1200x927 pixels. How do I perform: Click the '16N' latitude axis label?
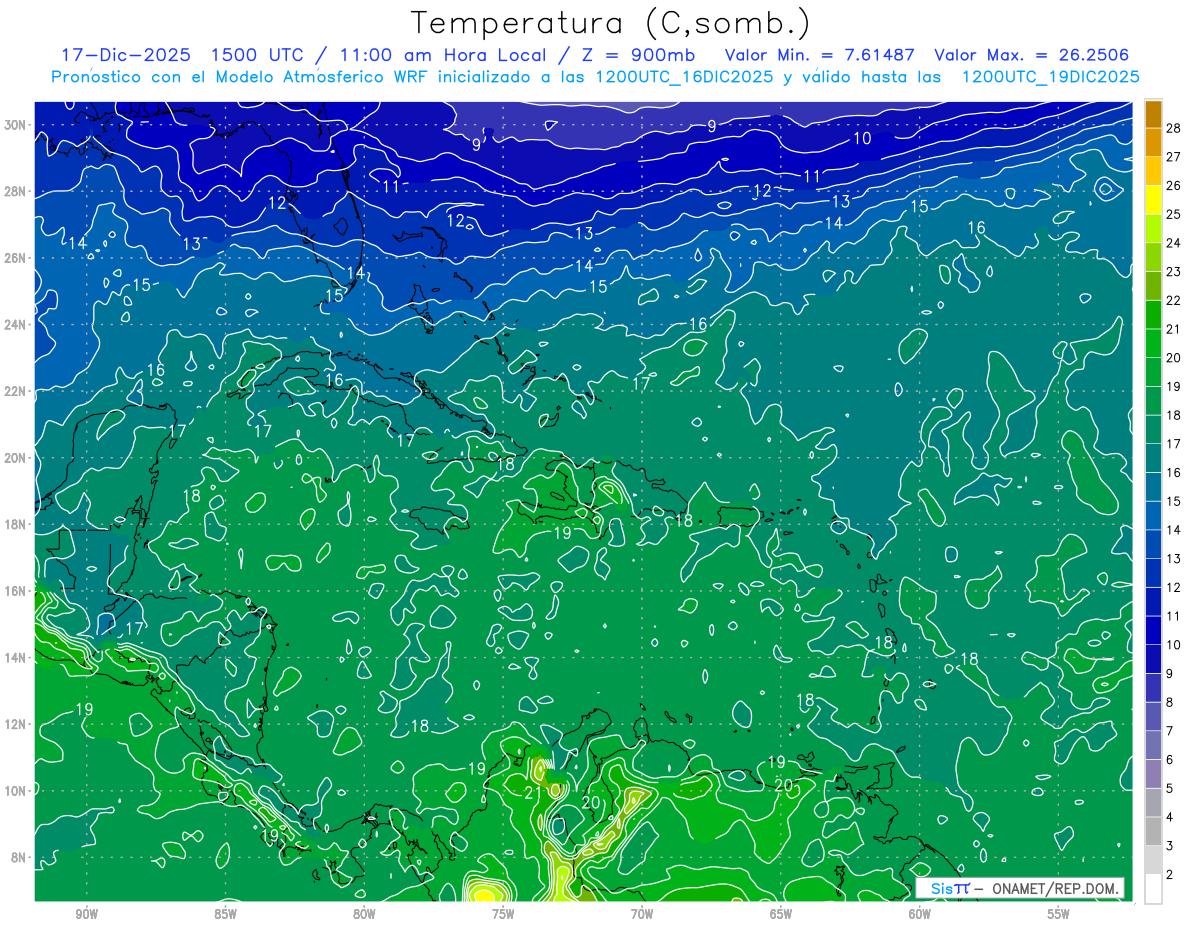14,591
